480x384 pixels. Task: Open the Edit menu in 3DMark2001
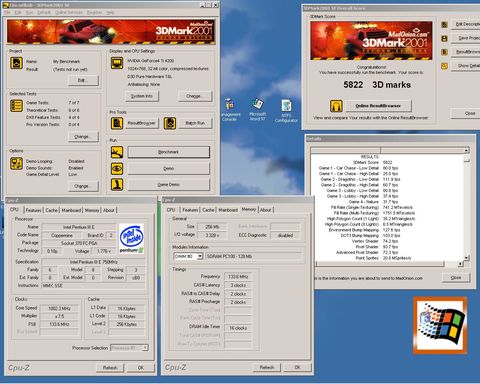[x=18, y=12]
